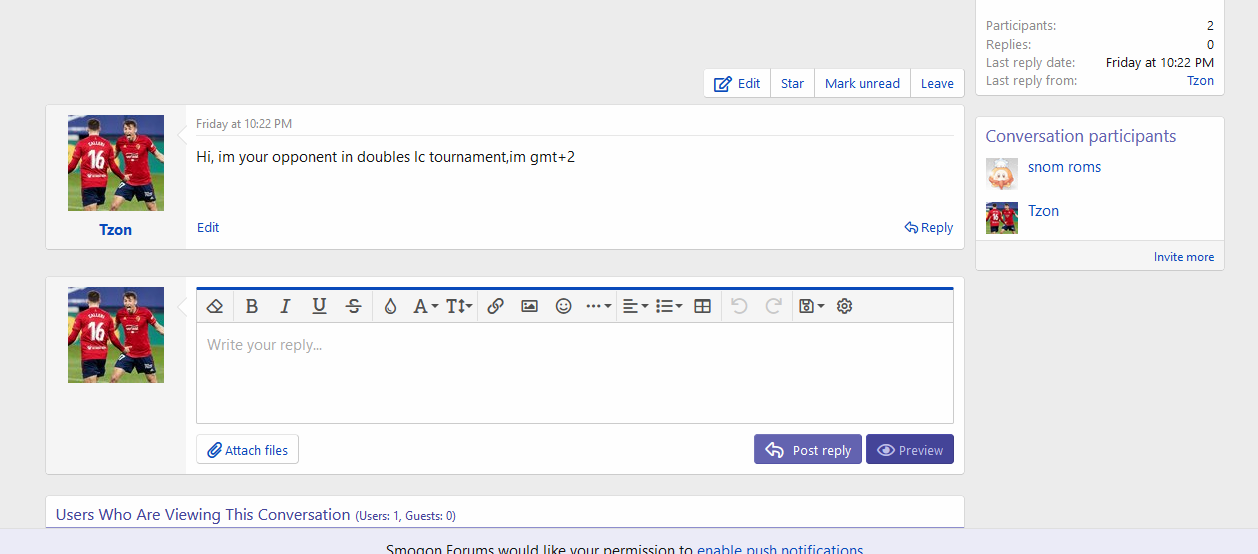Click the Post reply button
This screenshot has height=554, width=1258.
(x=808, y=450)
